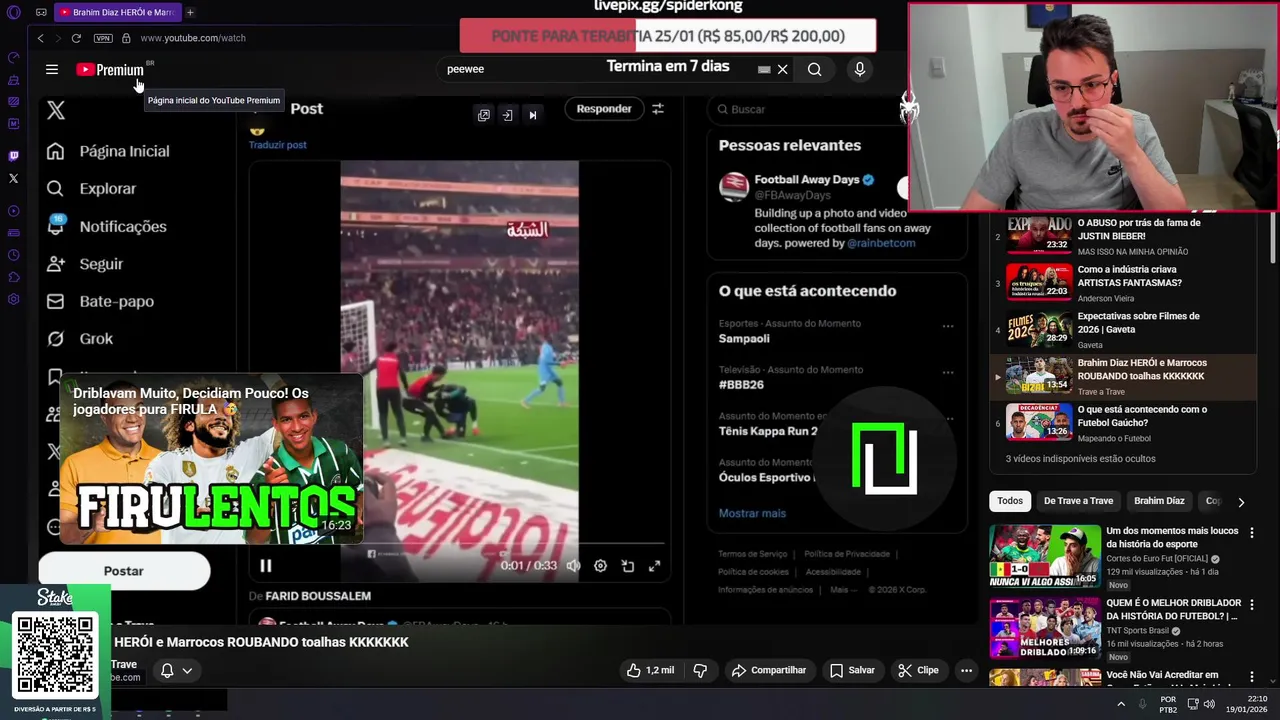Click the X logo in the post
1280x720 pixels.
click(56, 110)
